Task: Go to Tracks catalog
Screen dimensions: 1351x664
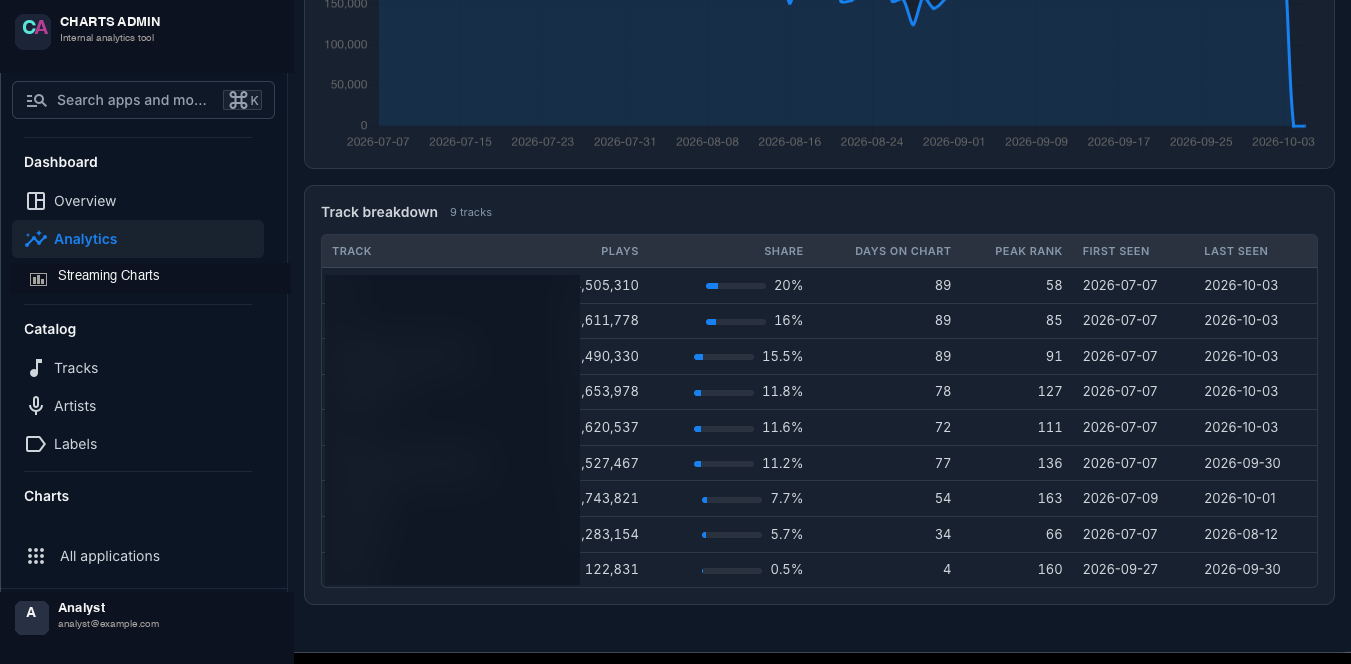Action: 138,368
